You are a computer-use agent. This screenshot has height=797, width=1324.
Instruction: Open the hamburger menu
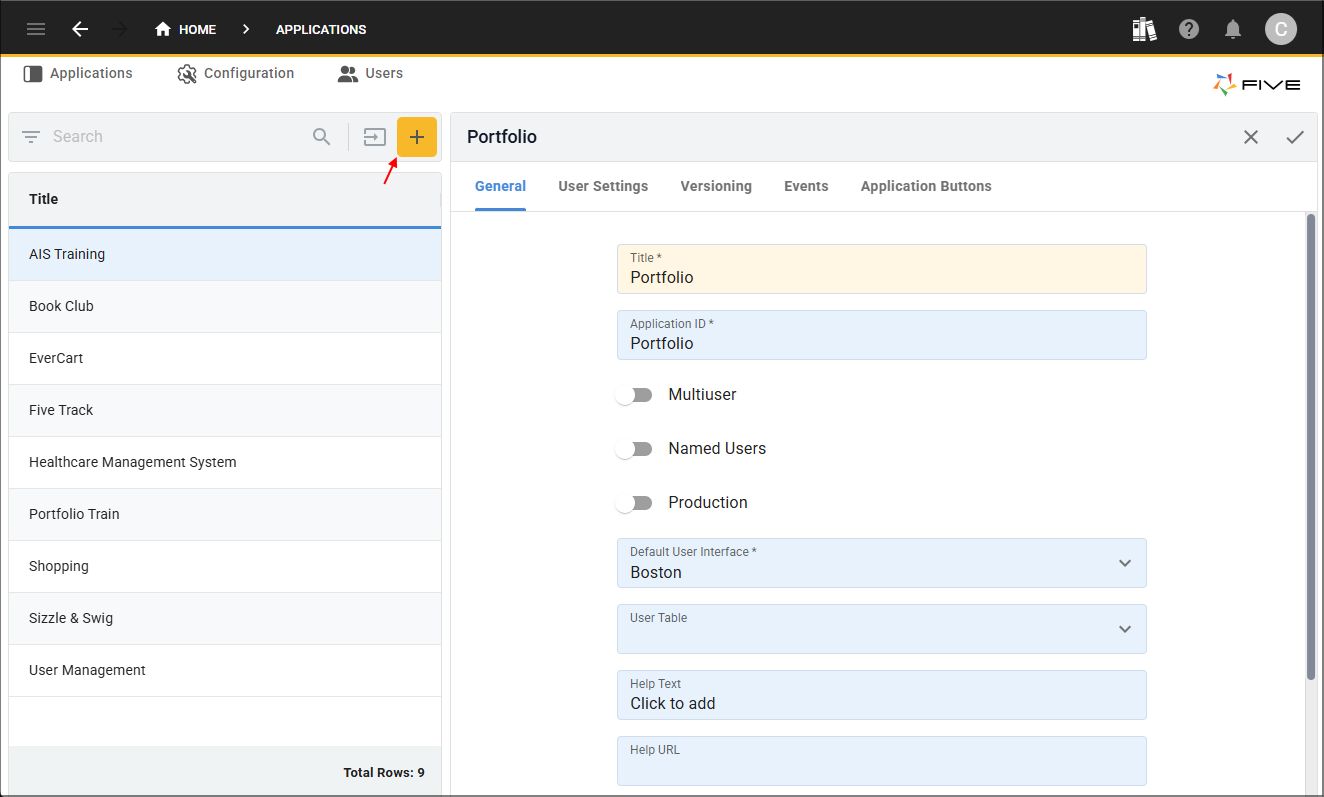click(x=36, y=29)
